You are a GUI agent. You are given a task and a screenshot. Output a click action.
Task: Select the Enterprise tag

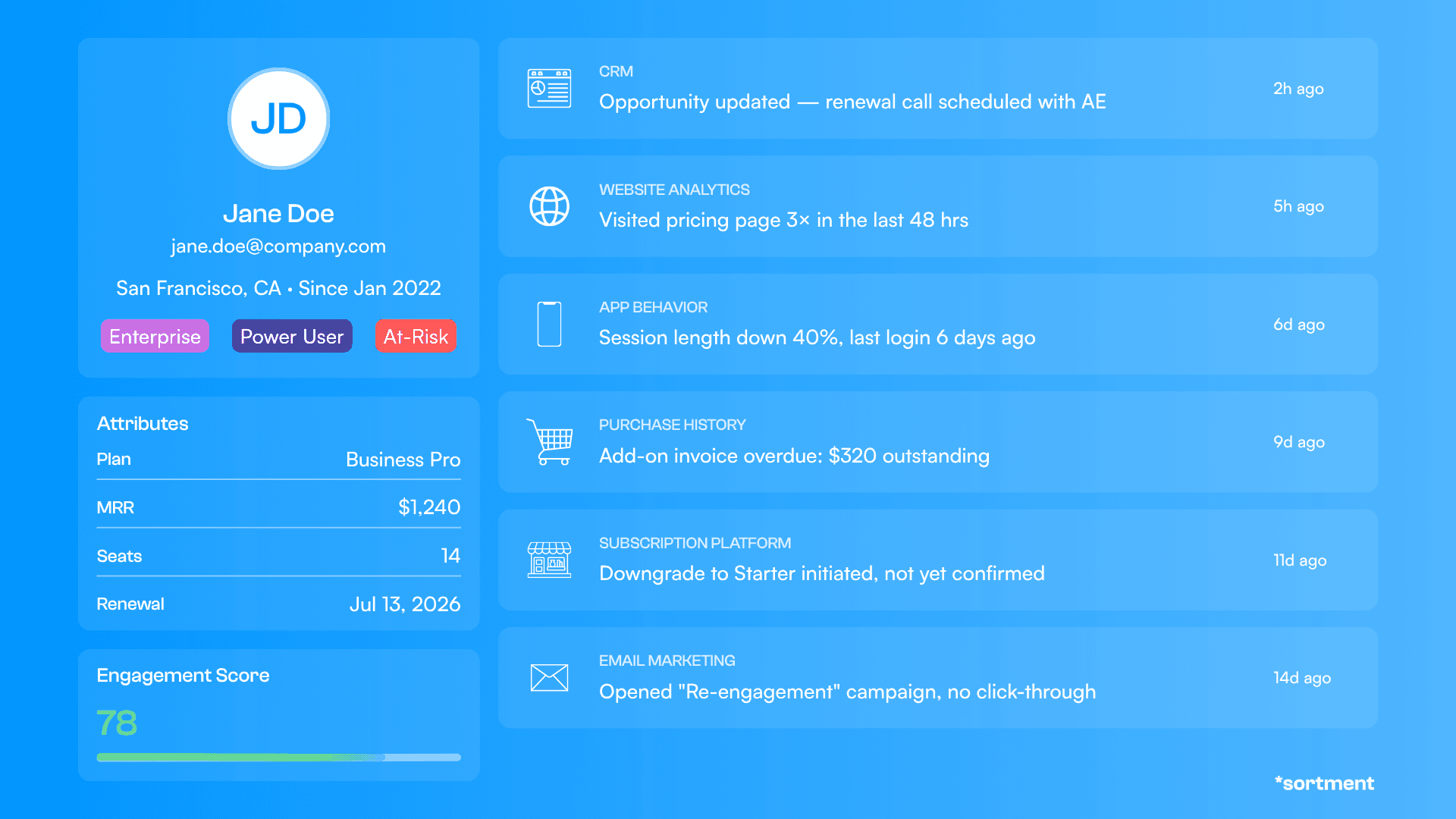[x=155, y=336]
